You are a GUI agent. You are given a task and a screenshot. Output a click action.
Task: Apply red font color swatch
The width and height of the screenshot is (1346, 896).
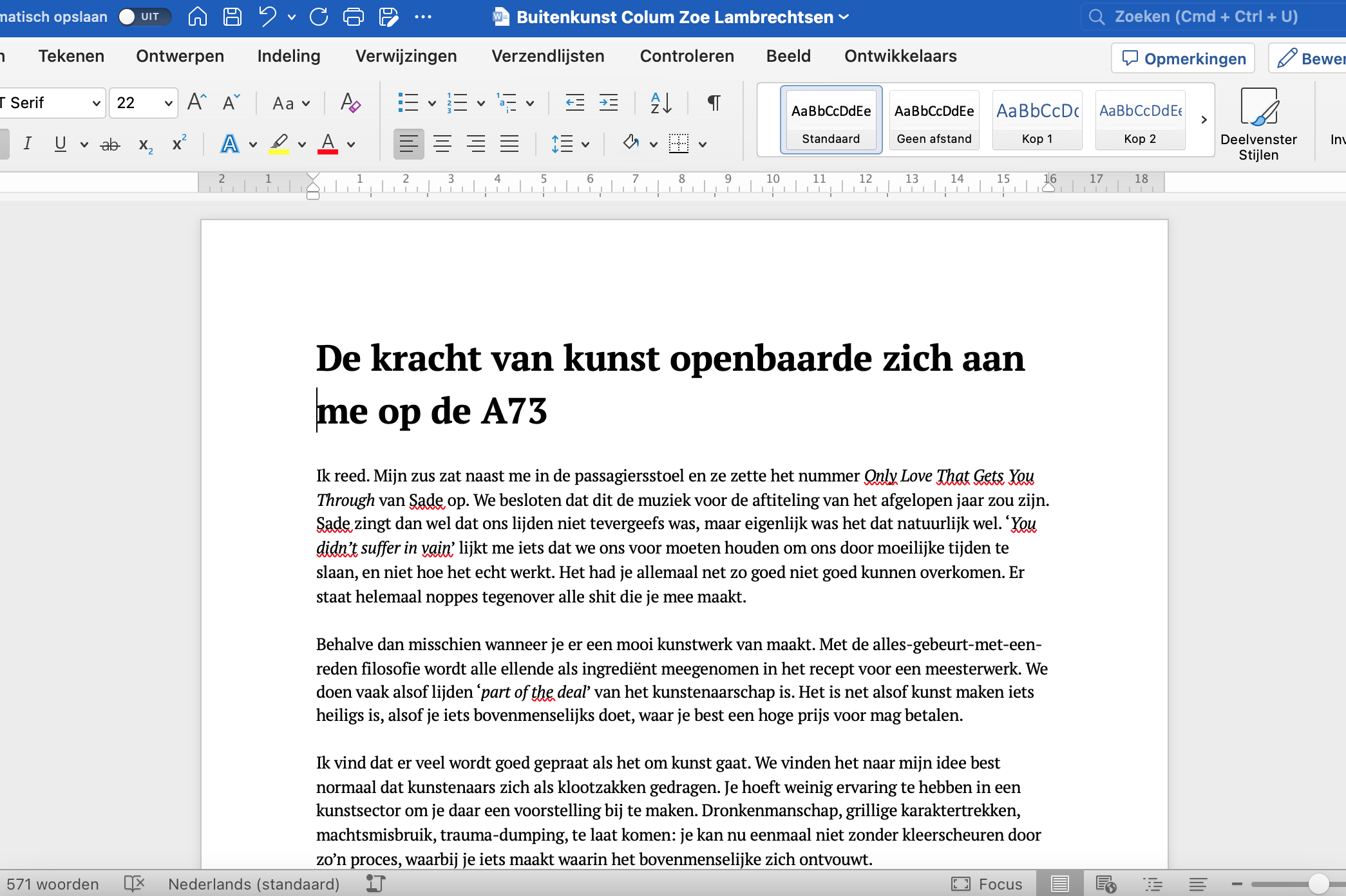pyautogui.click(x=328, y=144)
